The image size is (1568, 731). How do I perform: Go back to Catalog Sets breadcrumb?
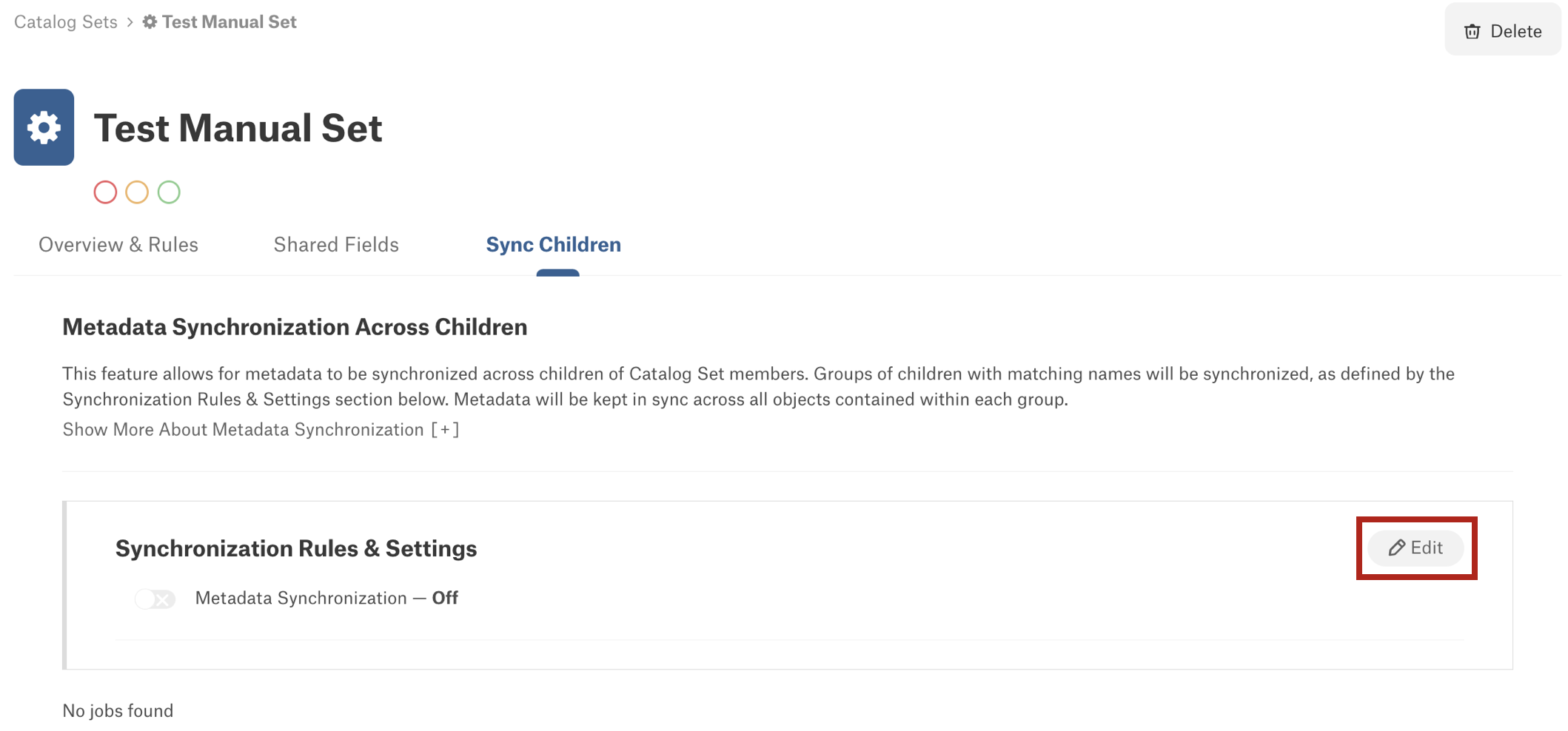tap(66, 22)
